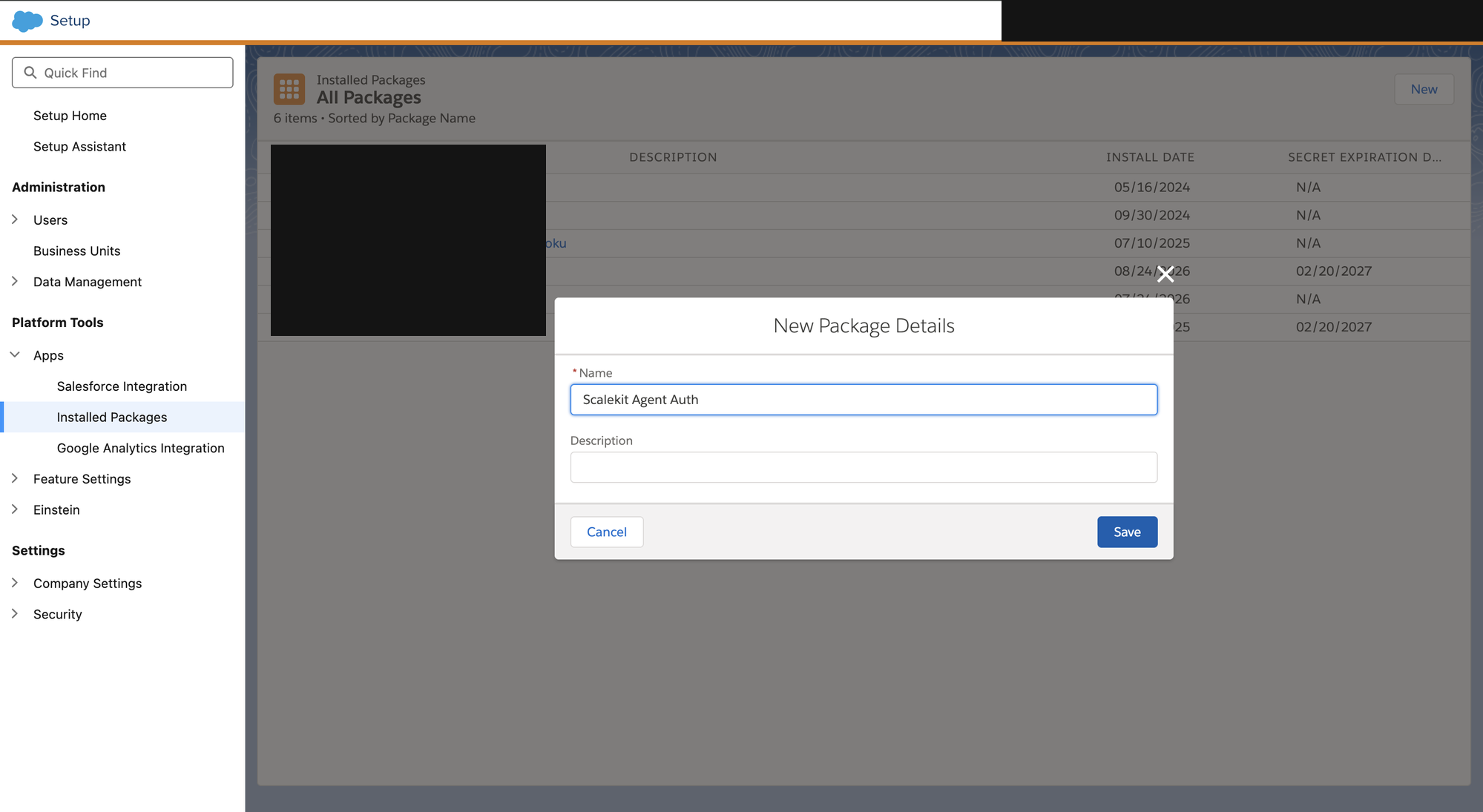
Task: Focus the Name input field
Action: [864, 400]
